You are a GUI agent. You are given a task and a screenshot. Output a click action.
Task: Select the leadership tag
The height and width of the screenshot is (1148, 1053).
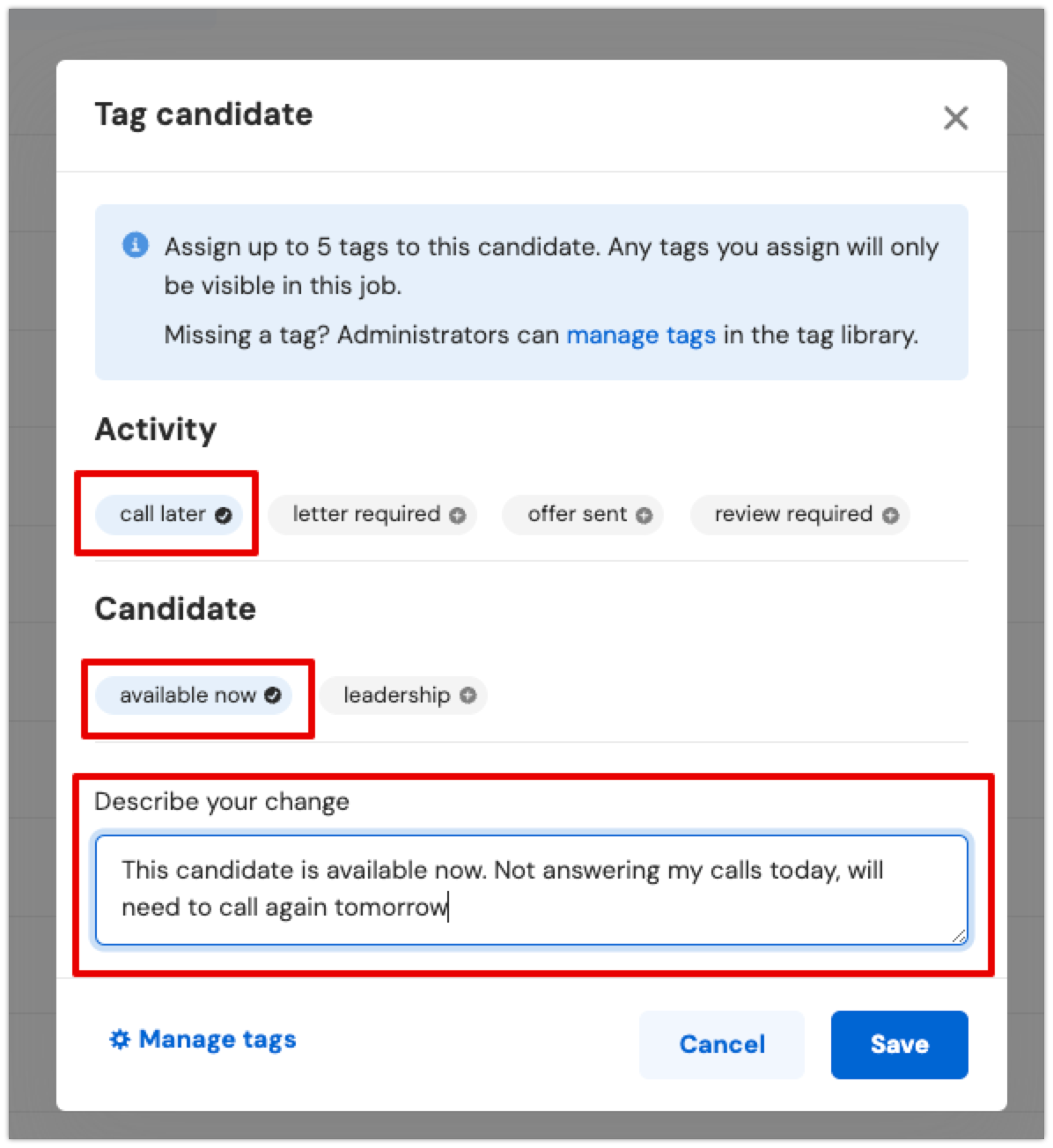403,695
